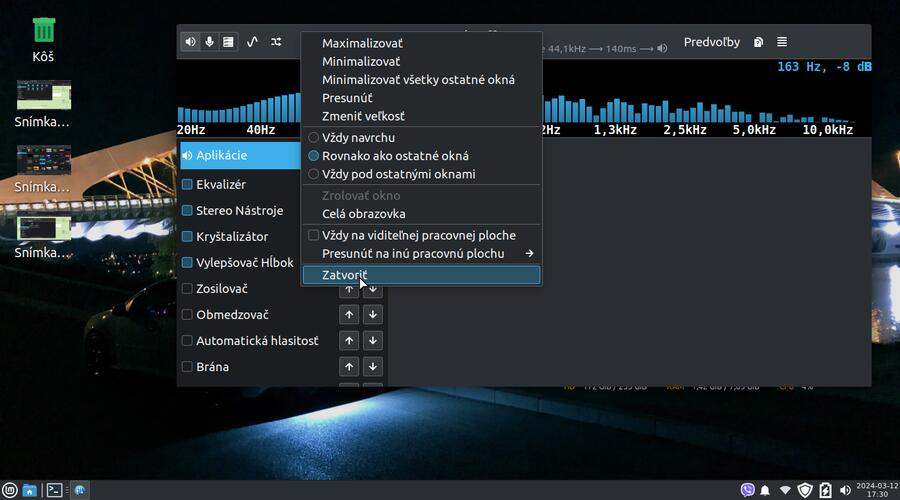Viewport: 900px width, 500px height.
Task: Select the speaker output effects icon
Action: (x=191, y=42)
